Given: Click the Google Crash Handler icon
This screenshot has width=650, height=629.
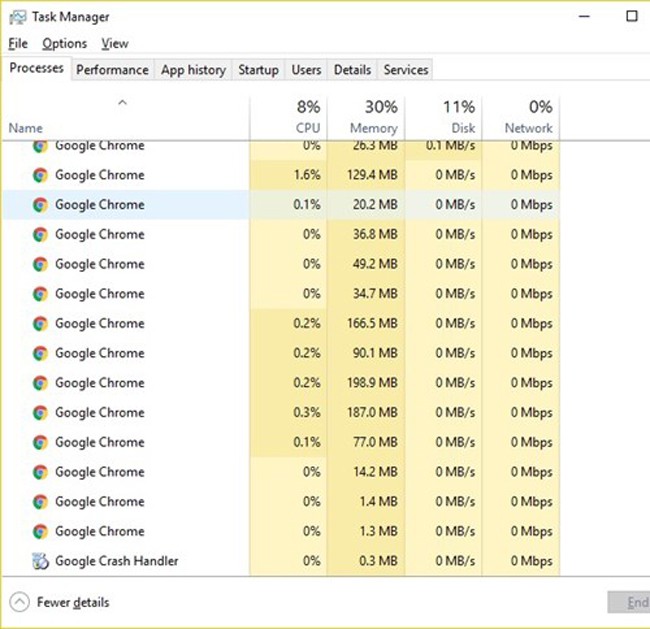Looking at the screenshot, I should 40,561.
